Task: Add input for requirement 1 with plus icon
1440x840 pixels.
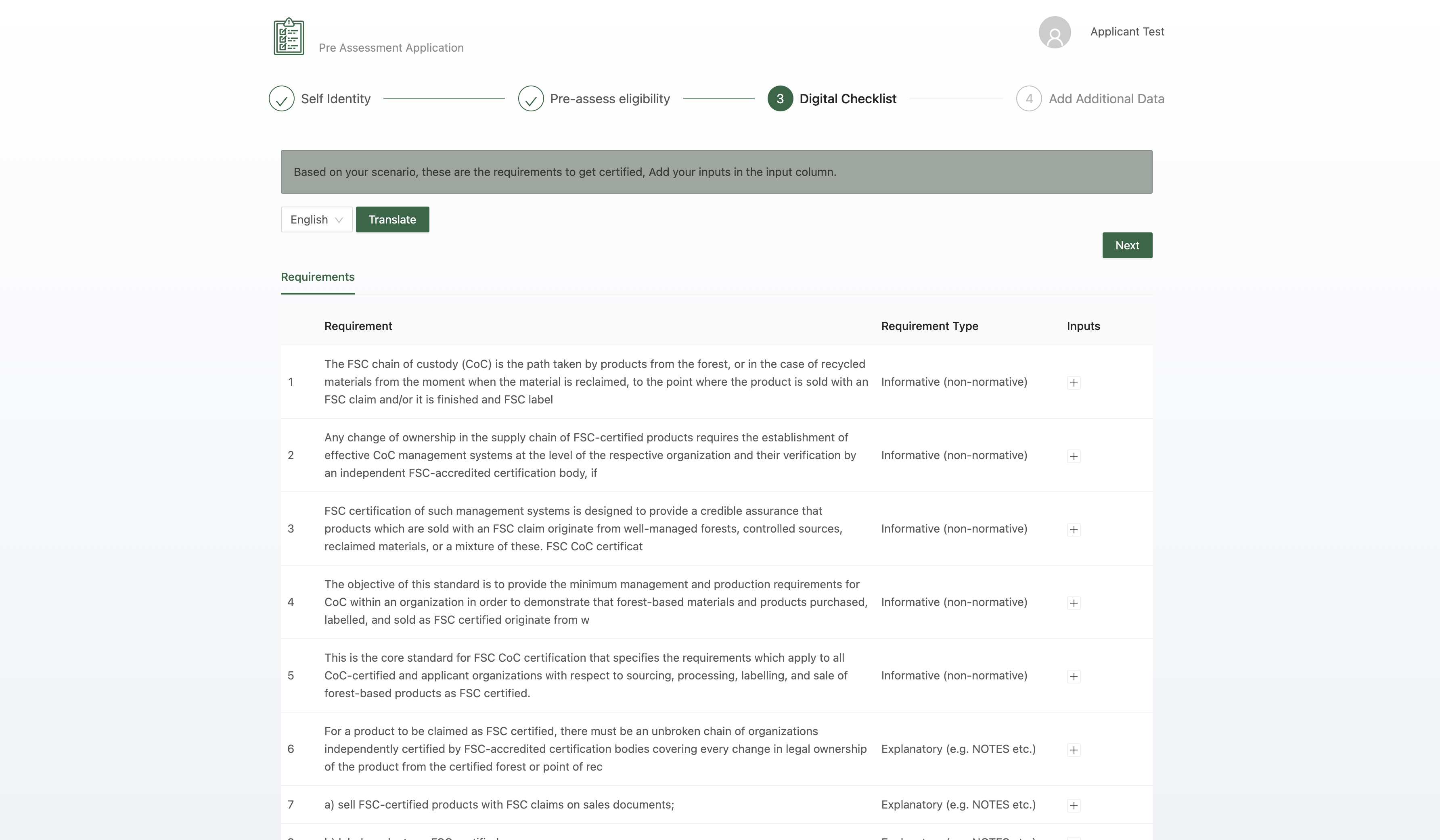Action: pos(1073,383)
